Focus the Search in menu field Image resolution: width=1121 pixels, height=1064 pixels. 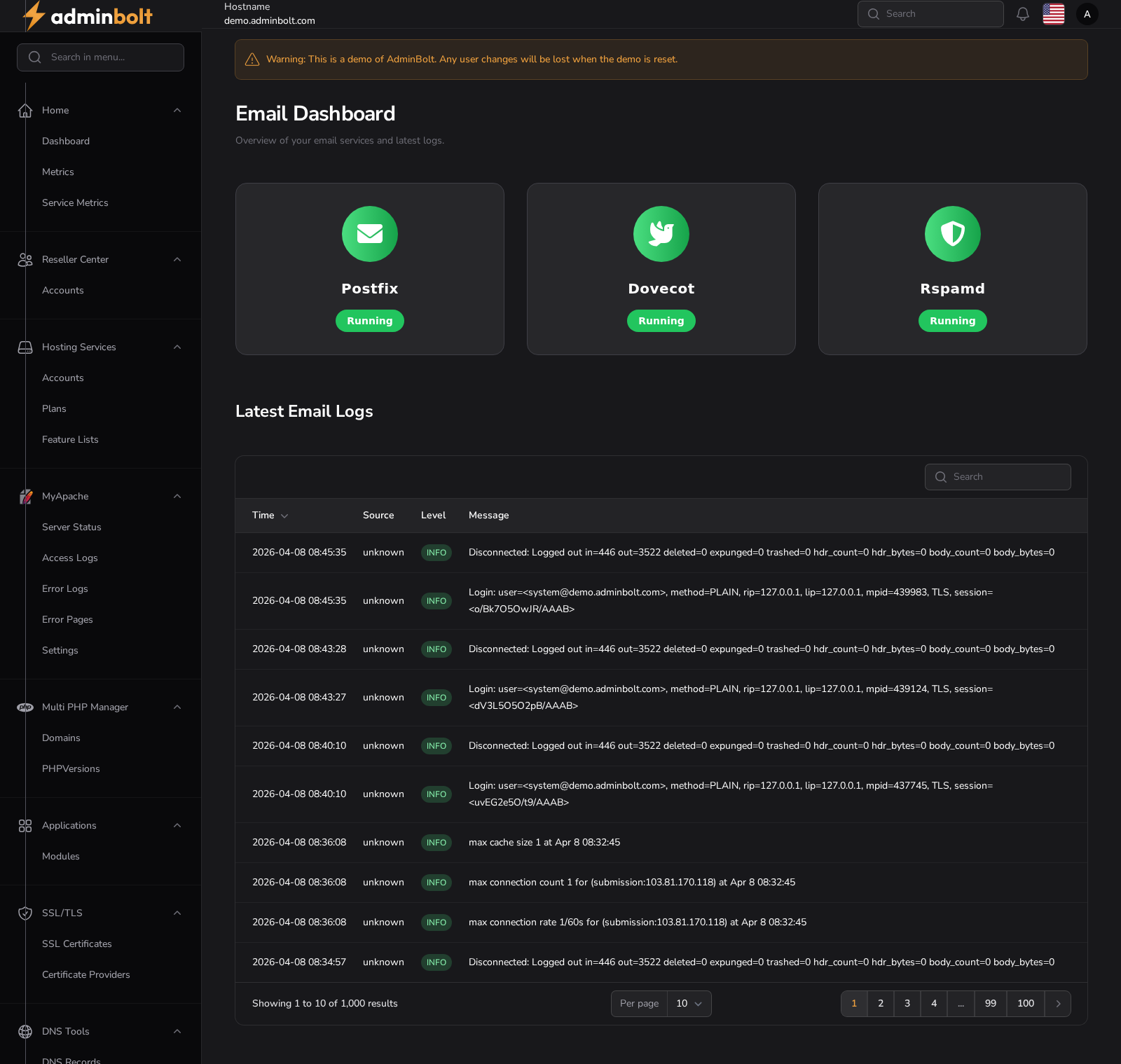pyautogui.click(x=100, y=57)
